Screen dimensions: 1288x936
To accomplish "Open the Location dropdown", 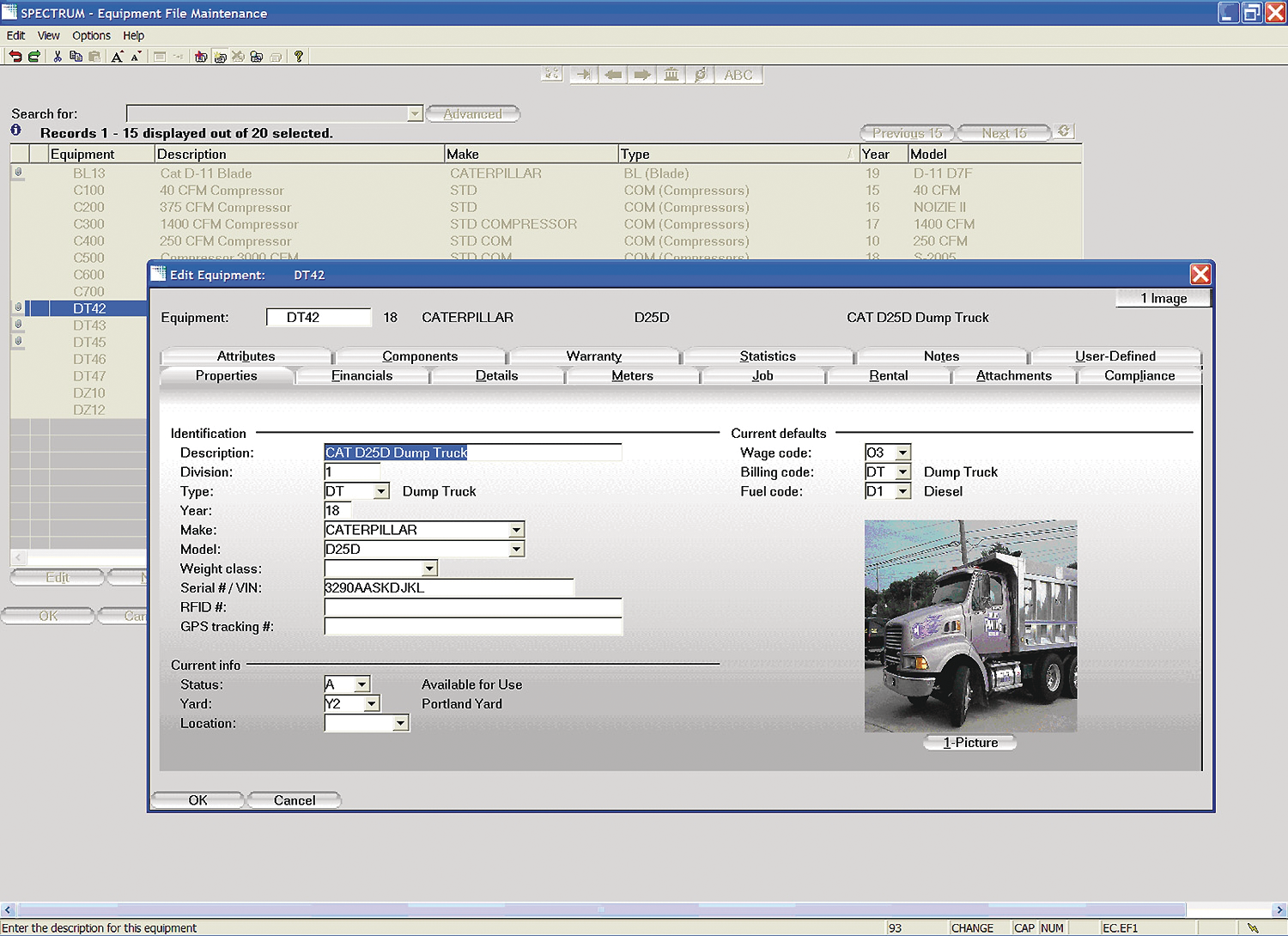I will [x=400, y=724].
